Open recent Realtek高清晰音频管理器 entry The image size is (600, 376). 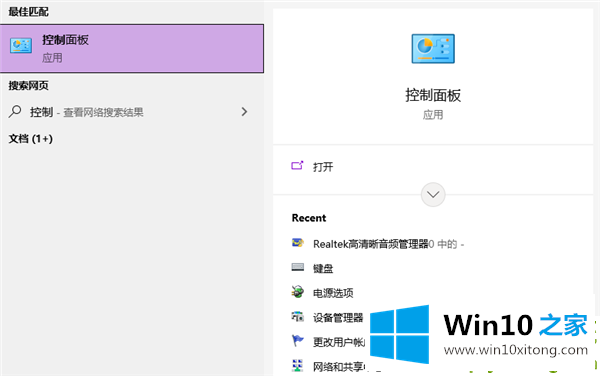pyautogui.click(x=388, y=244)
